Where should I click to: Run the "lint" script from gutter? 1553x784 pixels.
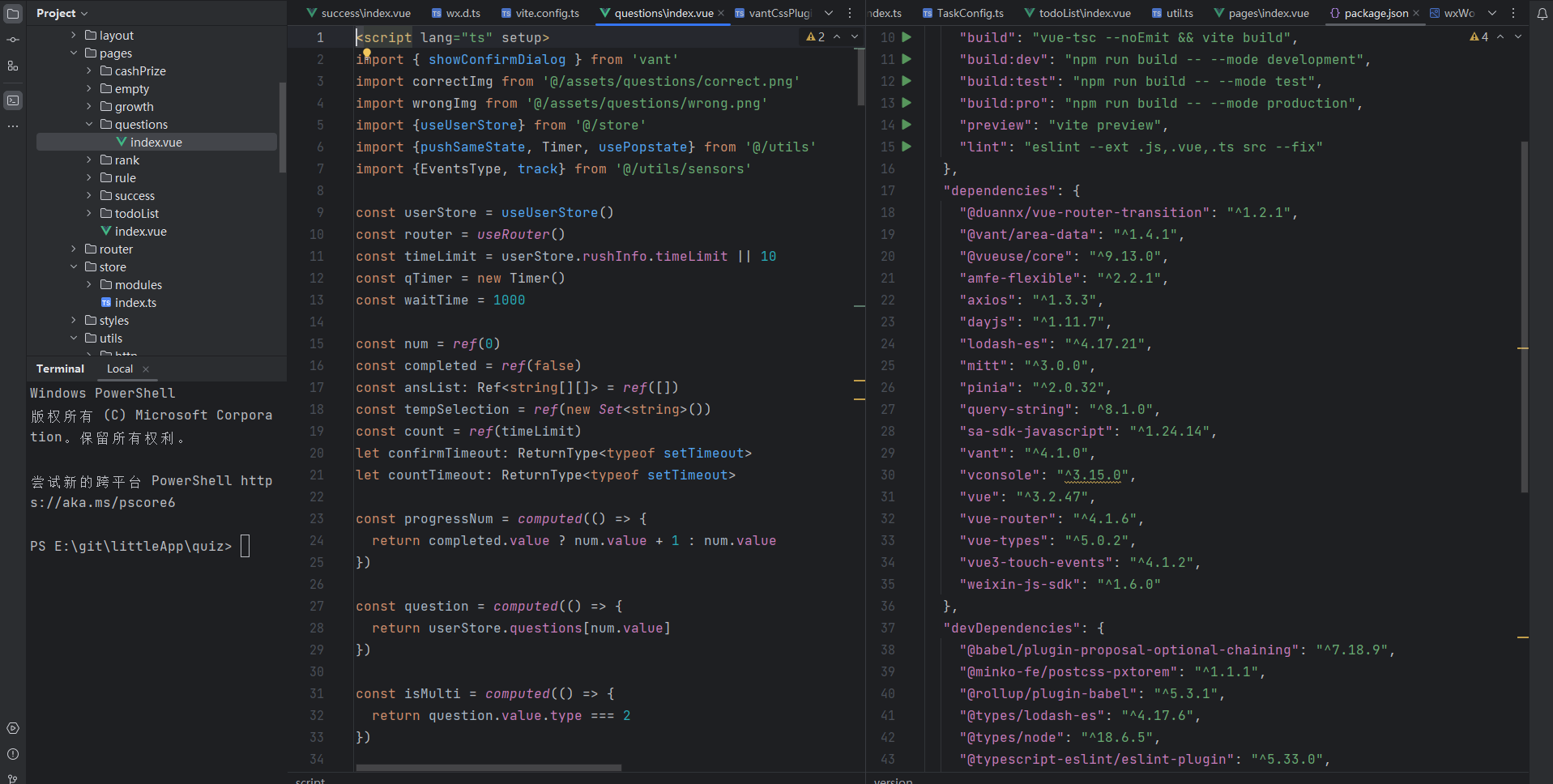(x=907, y=147)
